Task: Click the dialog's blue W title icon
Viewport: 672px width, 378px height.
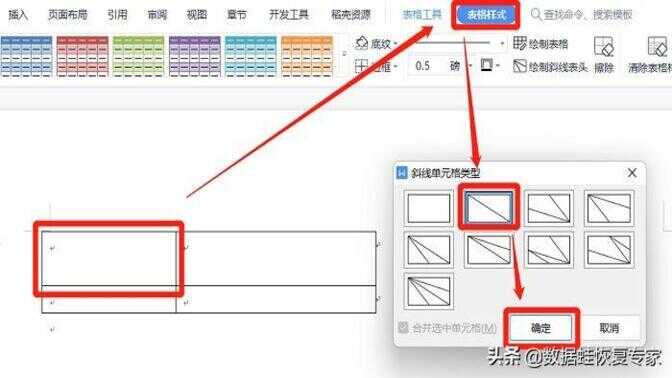Action: click(402, 173)
